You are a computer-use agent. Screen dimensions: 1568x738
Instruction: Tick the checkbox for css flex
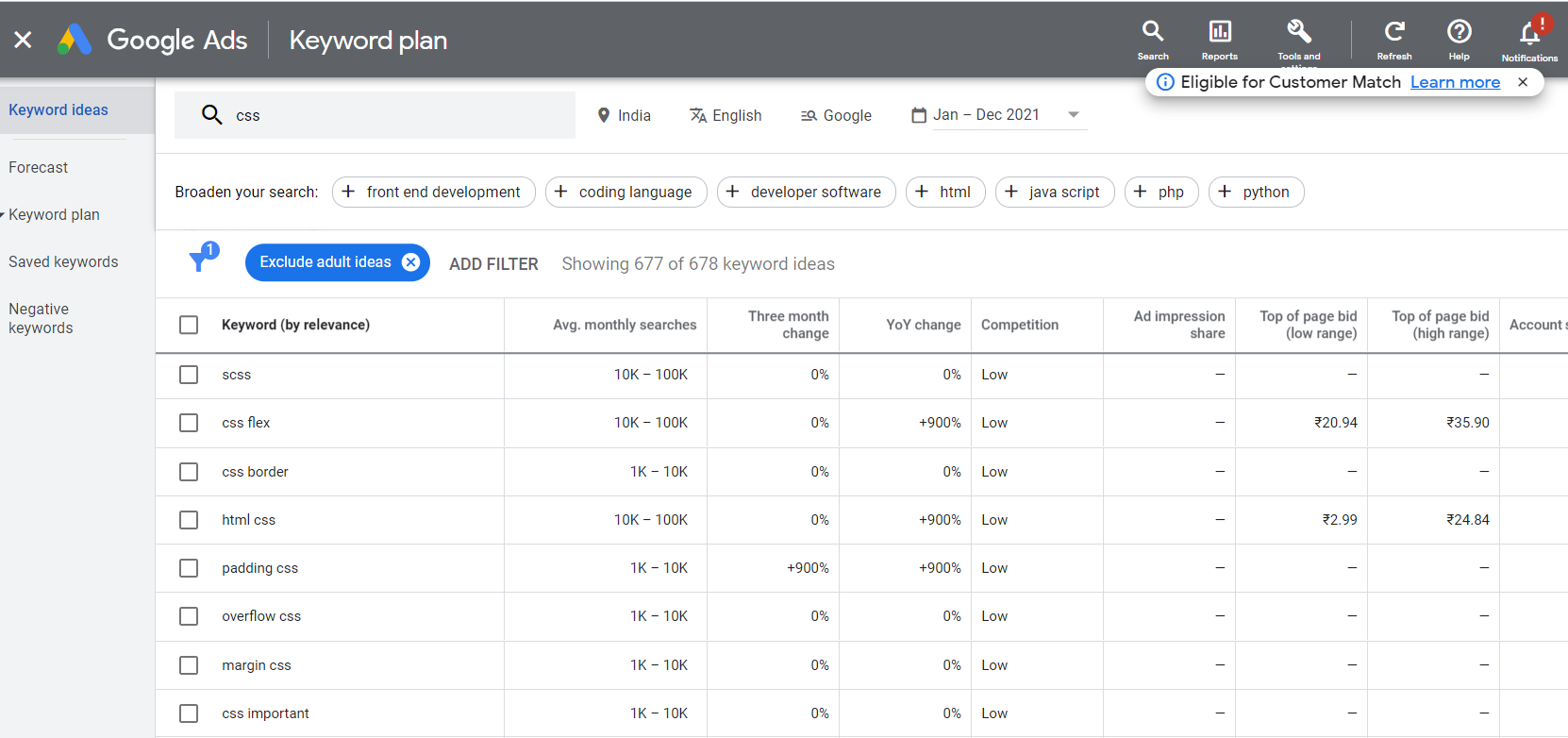[189, 423]
